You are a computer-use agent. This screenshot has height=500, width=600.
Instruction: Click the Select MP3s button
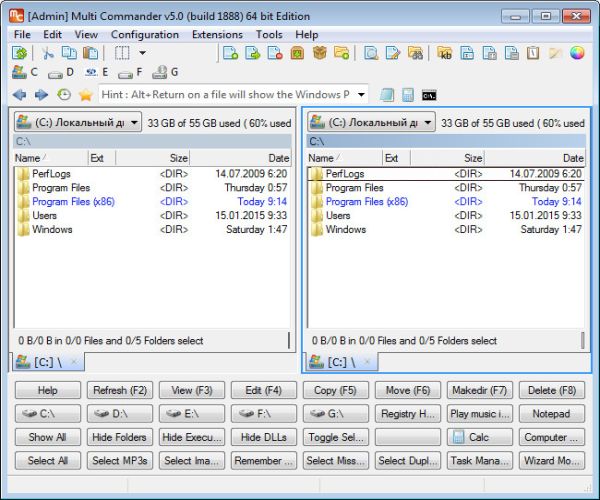tap(120, 461)
